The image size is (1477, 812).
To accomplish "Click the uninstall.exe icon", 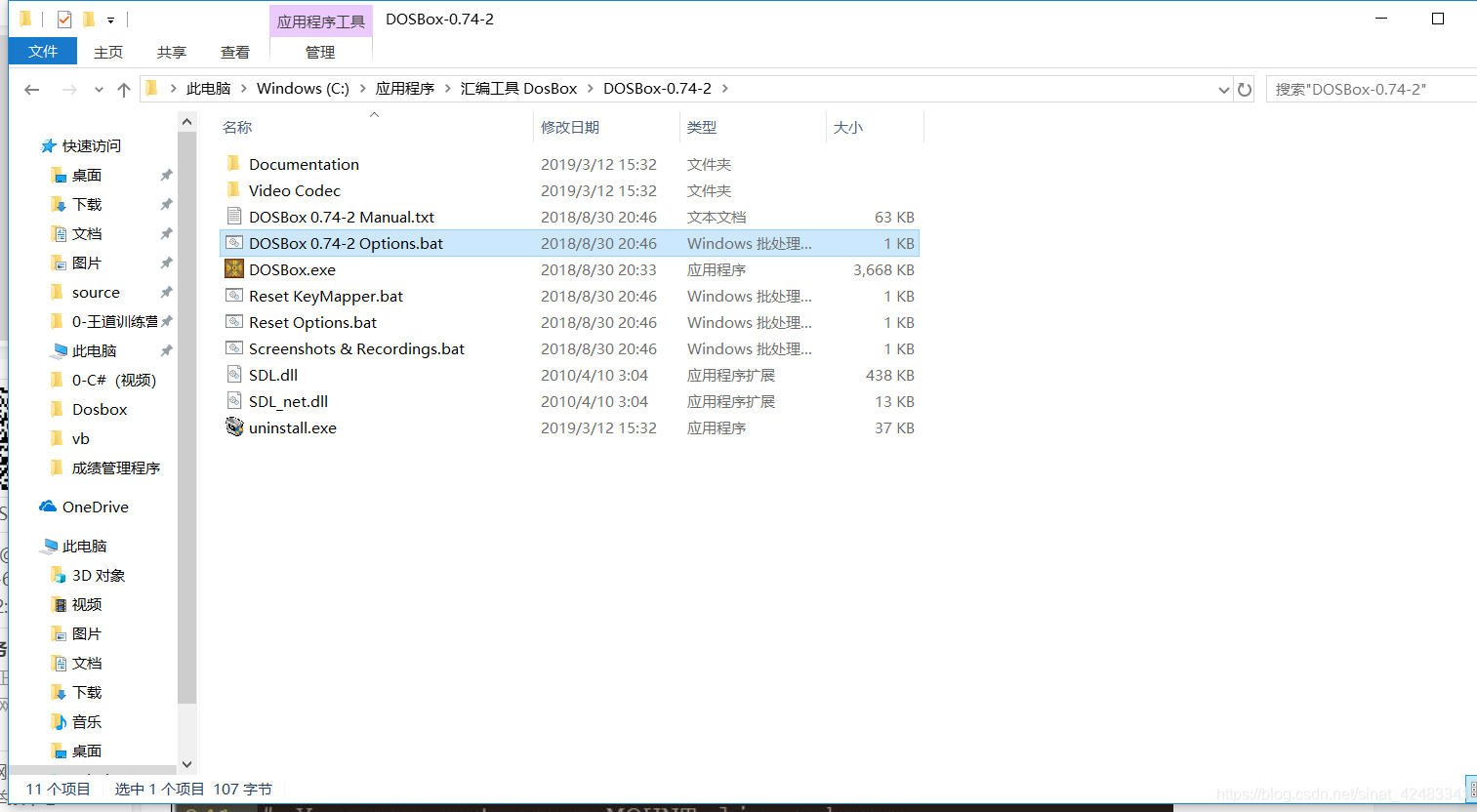I will point(234,427).
